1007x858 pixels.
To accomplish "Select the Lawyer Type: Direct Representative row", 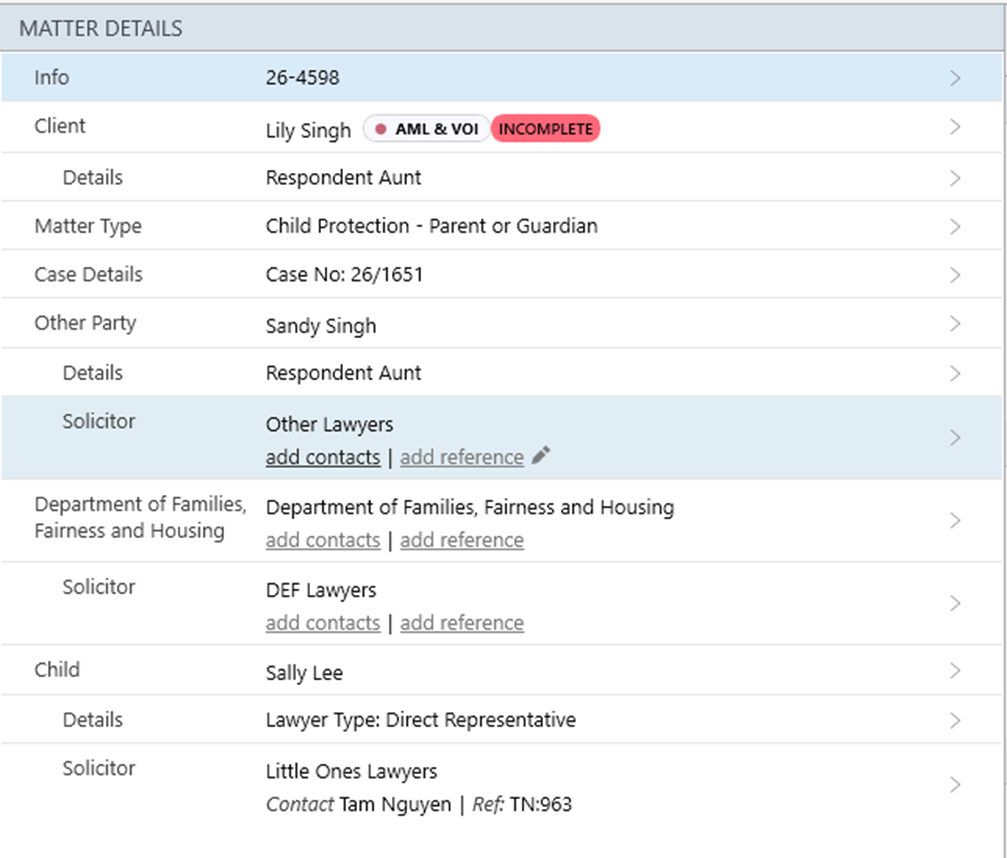I will click(420, 720).
